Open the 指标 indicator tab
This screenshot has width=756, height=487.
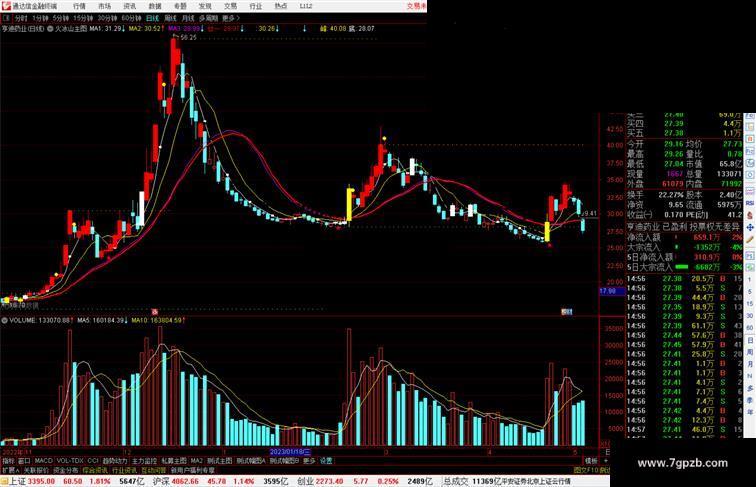pos(8,461)
